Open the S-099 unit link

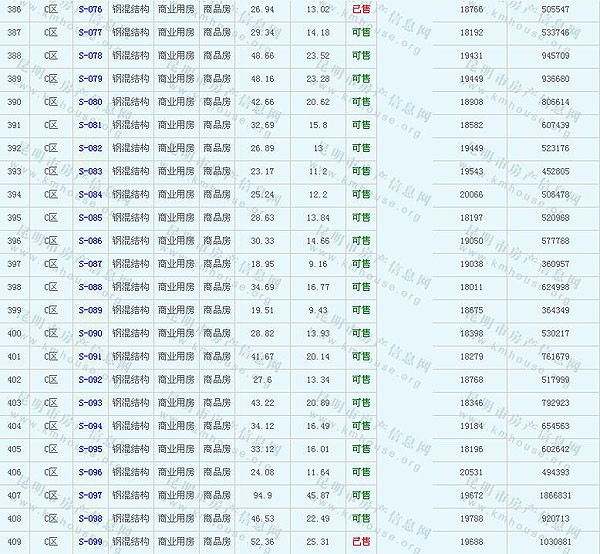pyautogui.click(x=90, y=542)
